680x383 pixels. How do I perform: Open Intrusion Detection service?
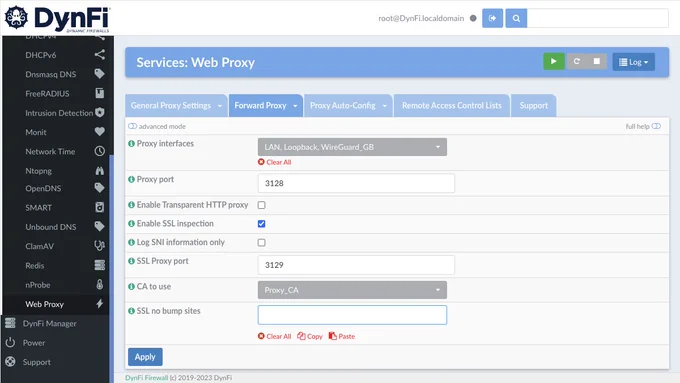click(x=59, y=113)
